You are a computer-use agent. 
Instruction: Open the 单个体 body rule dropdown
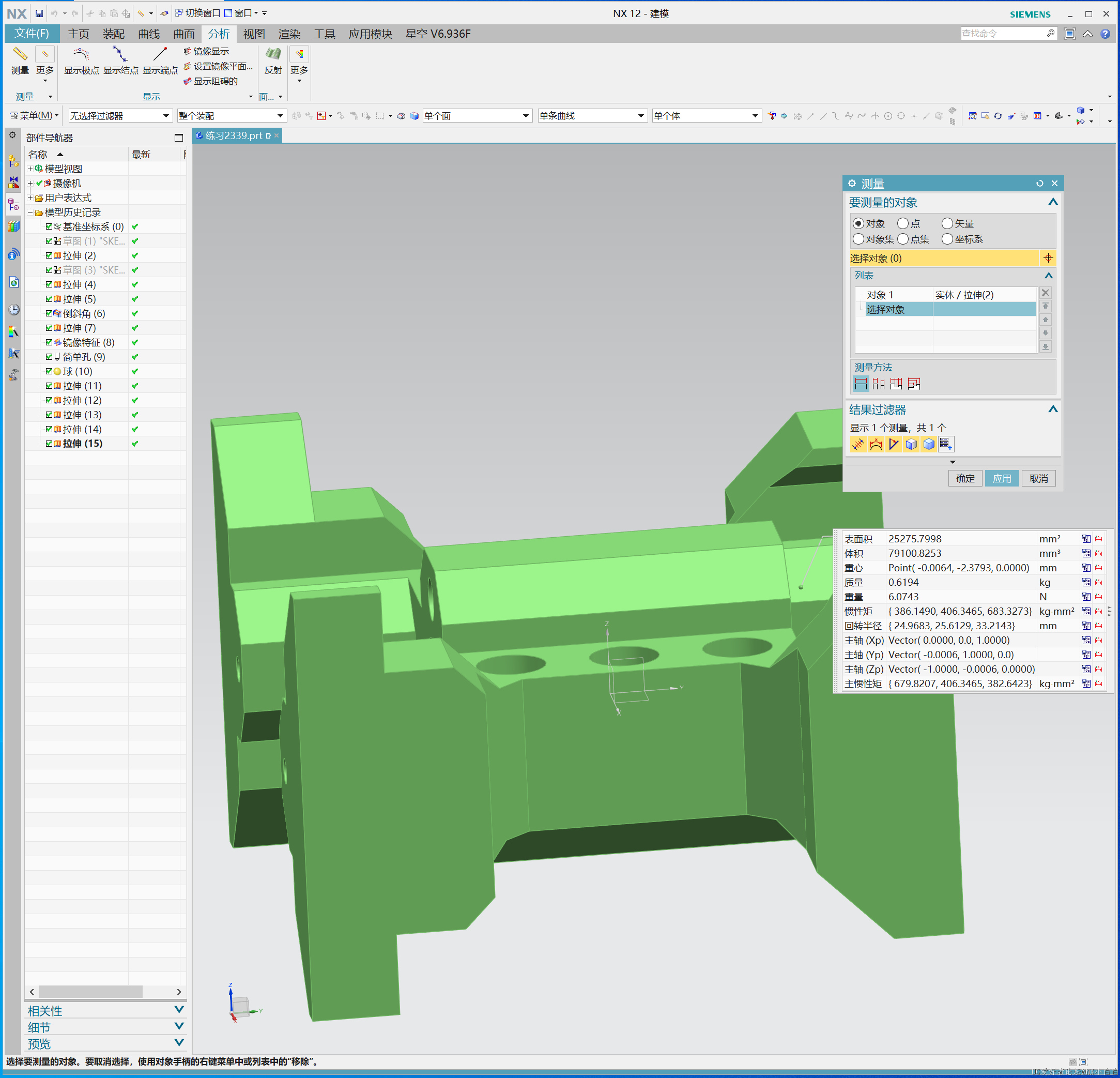(x=707, y=116)
